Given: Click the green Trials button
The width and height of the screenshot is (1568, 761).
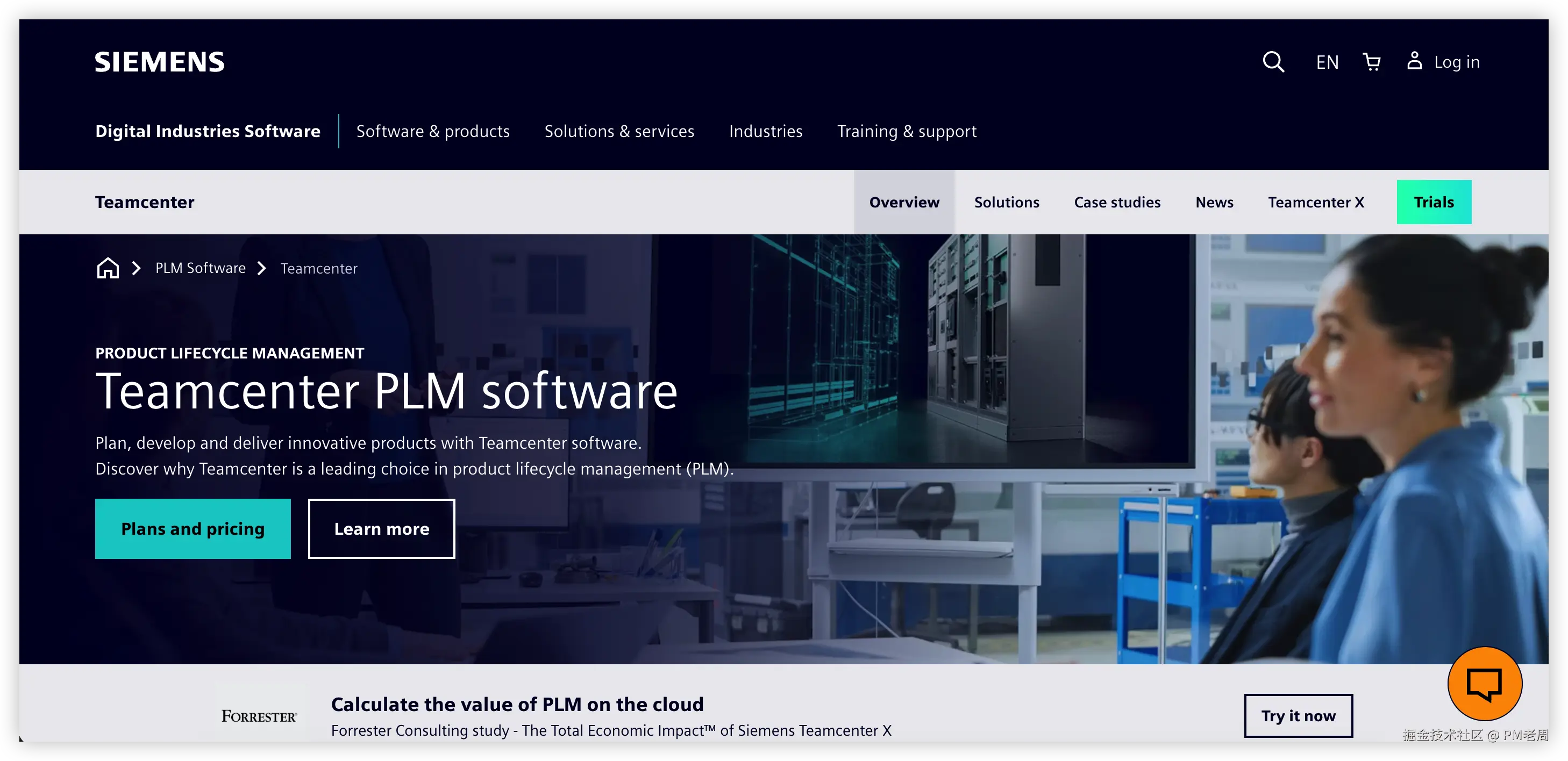Looking at the screenshot, I should 1434,202.
